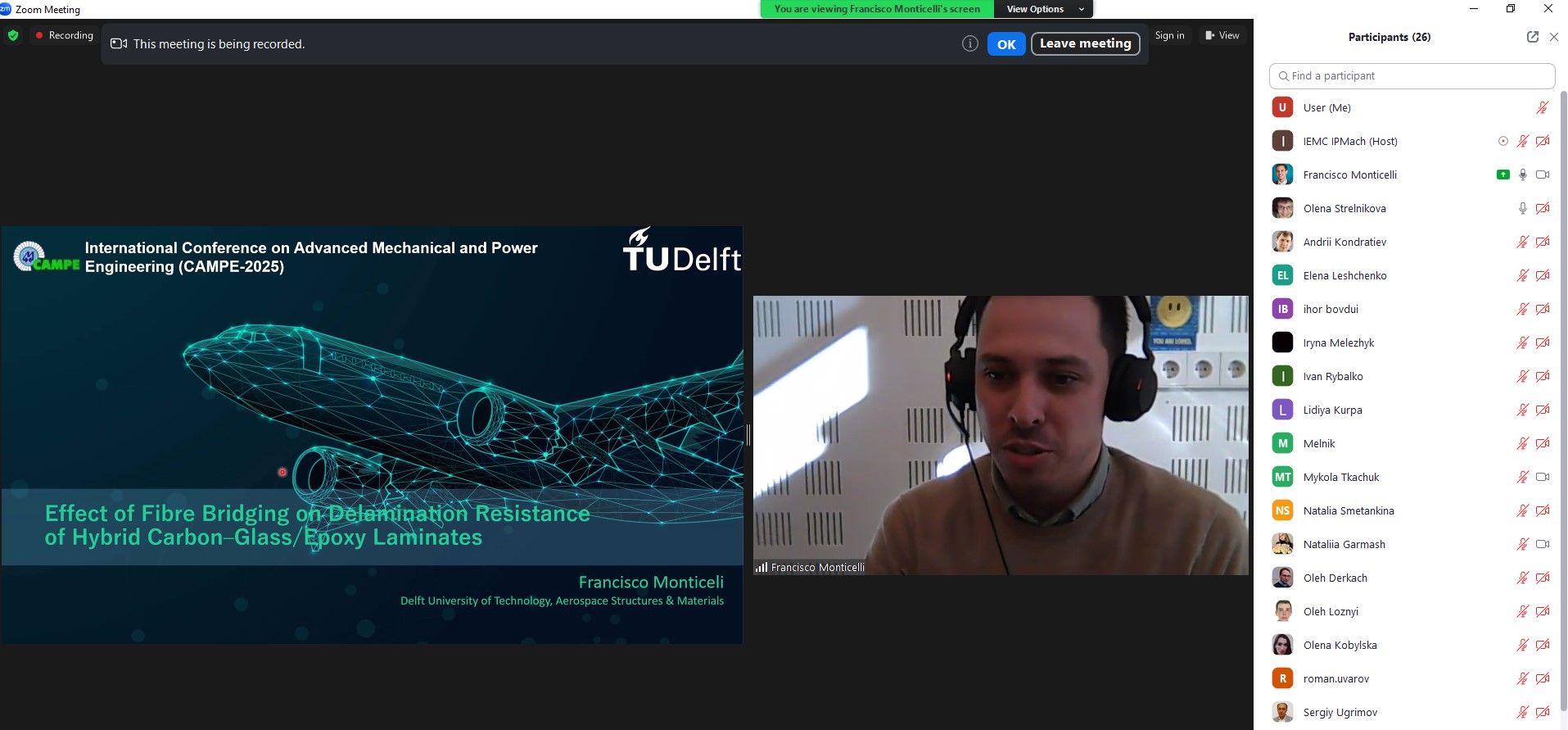This screenshot has height=730, width=1568.
Task: Click the divider handle between slide and video
Action: 748,435
